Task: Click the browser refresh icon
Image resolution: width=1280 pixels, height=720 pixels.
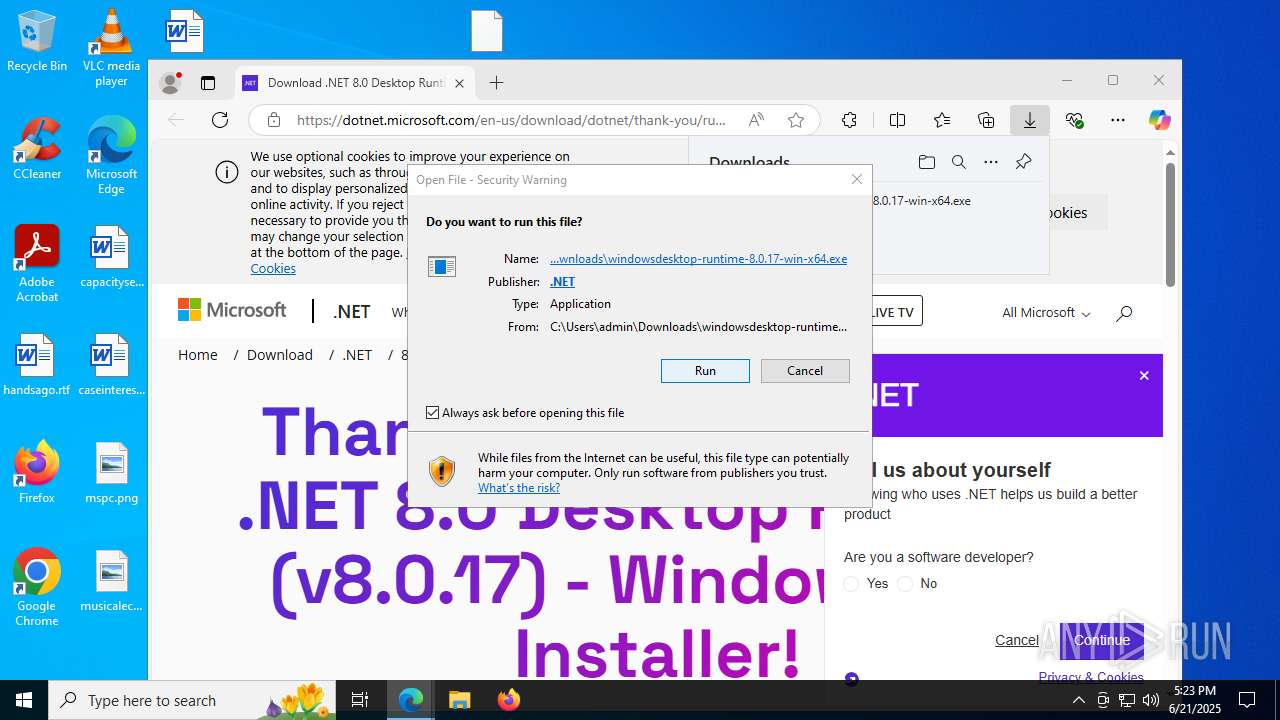Action: point(220,120)
